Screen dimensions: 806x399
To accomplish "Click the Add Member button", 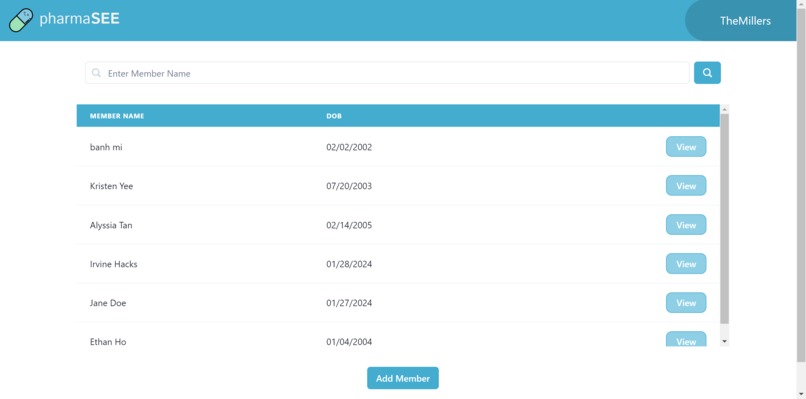I will 402,378.
